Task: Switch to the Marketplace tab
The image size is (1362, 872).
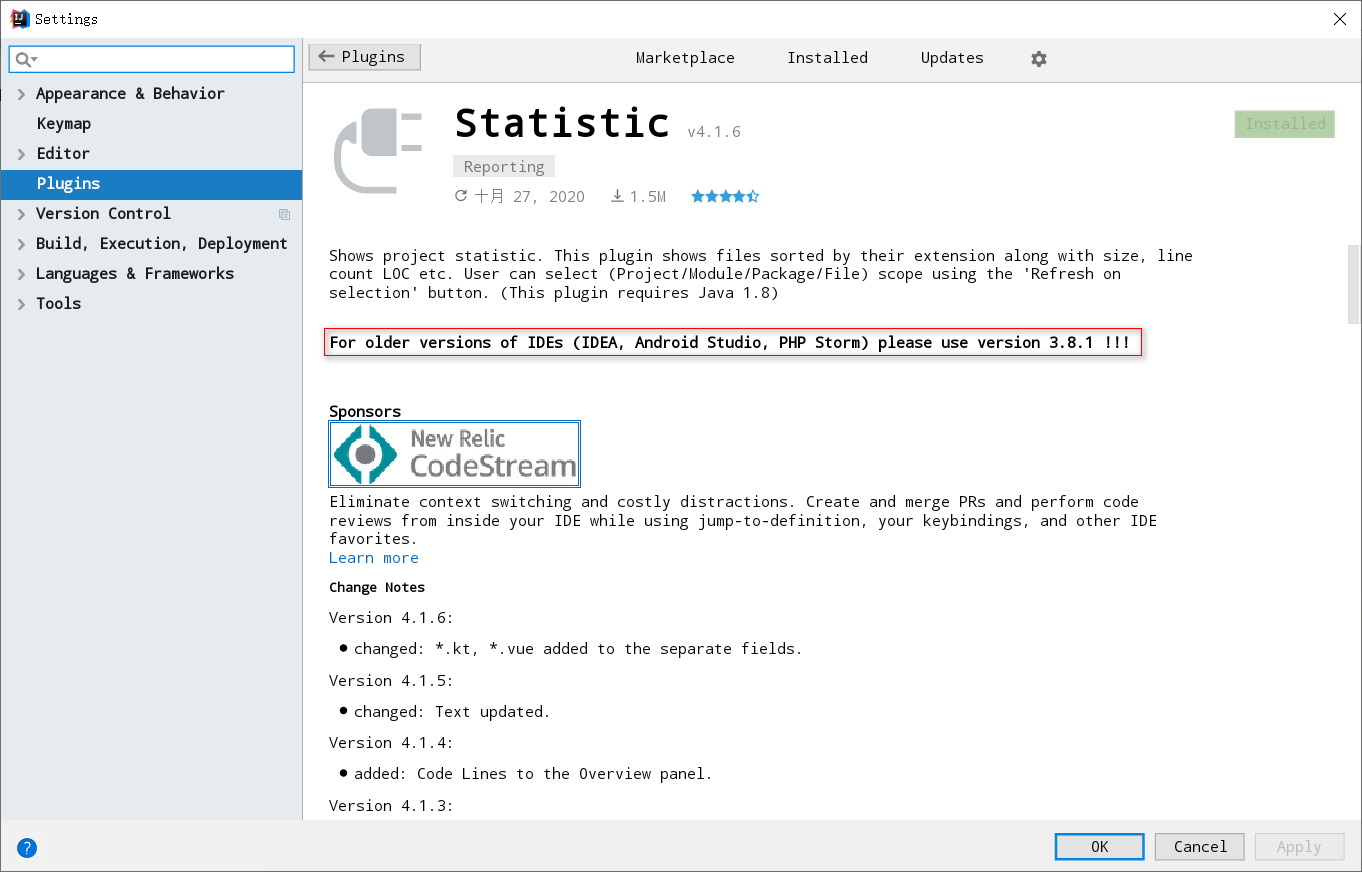Action: point(685,58)
